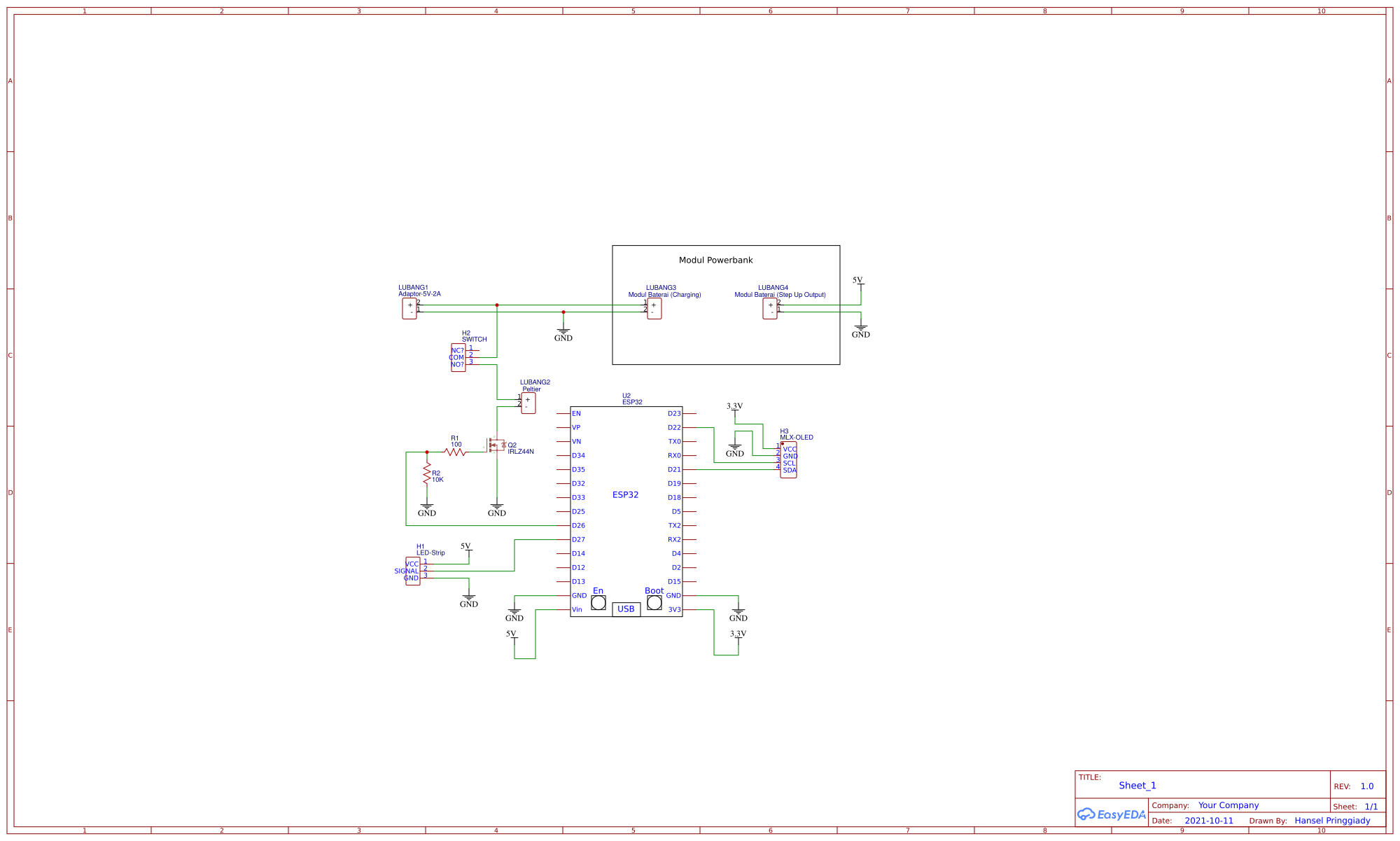Select LUBANG3 charging battery module connector
The width and height of the screenshot is (1400, 841).
[654, 308]
